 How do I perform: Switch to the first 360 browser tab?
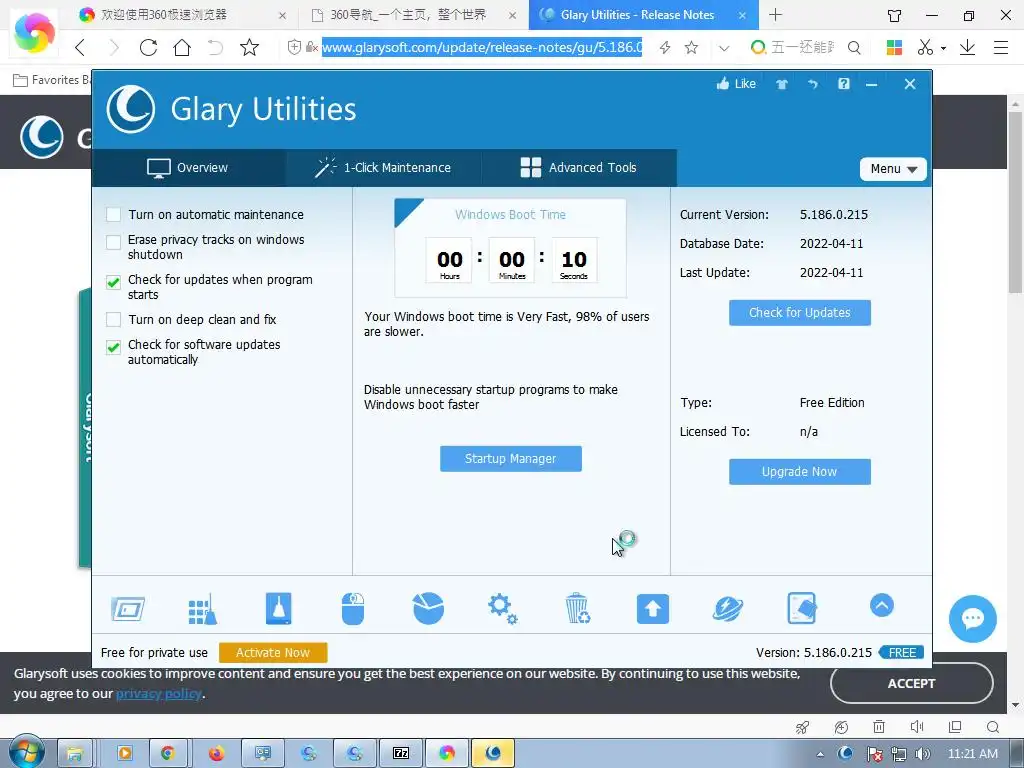pyautogui.click(x=182, y=14)
